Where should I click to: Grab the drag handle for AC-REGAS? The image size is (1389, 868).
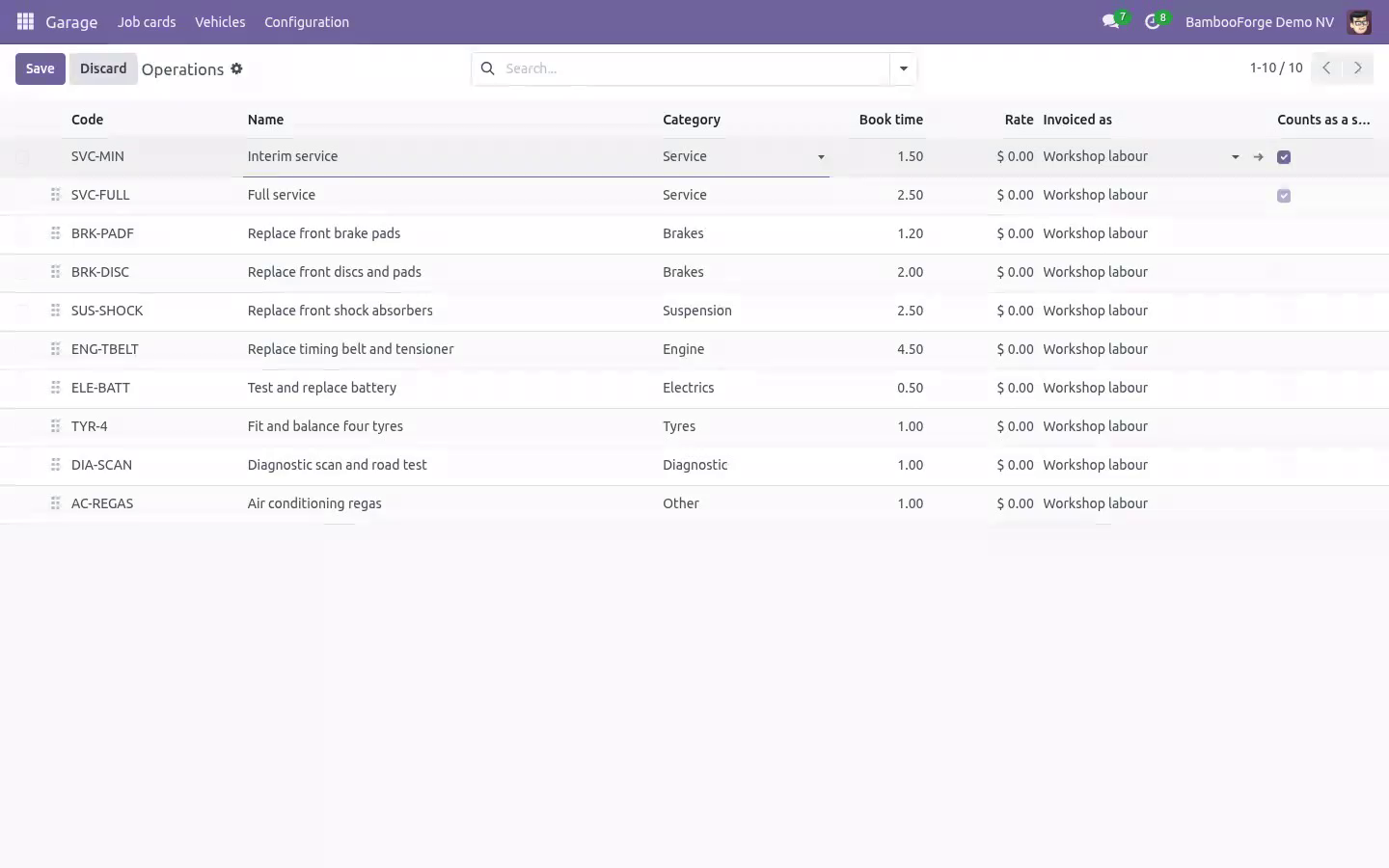pyautogui.click(x=55, y=503)
